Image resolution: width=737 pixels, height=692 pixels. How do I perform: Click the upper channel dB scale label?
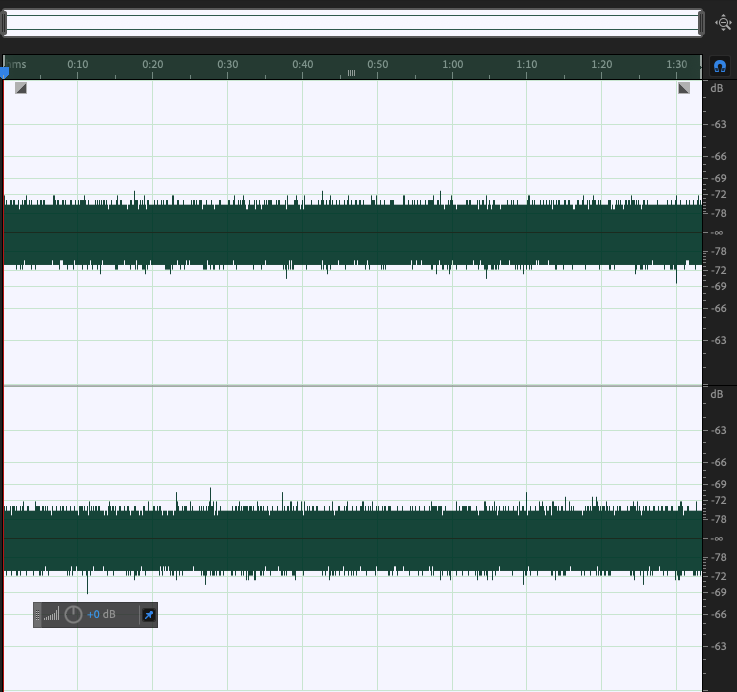716,88
